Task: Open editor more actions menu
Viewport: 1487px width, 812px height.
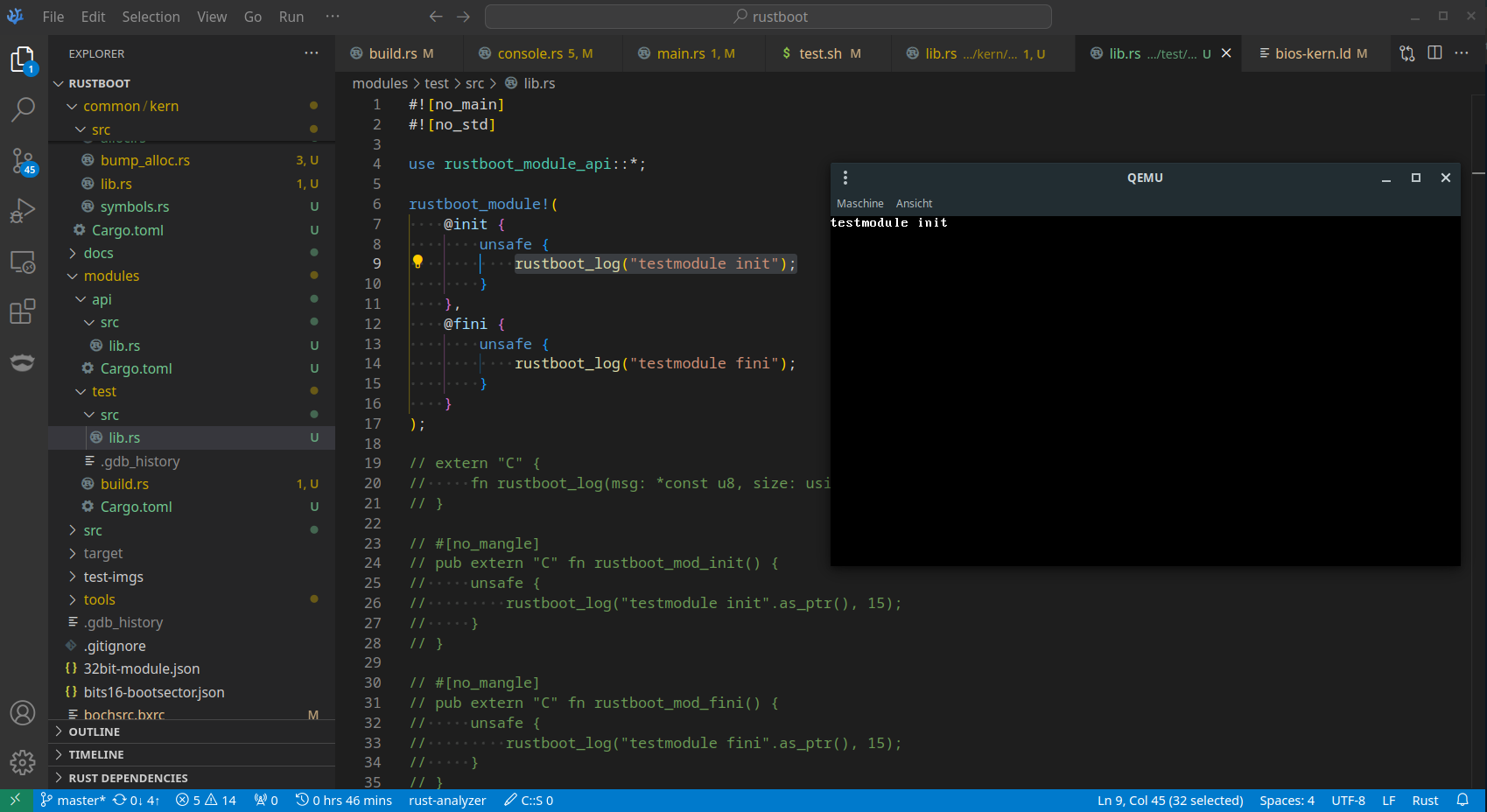Action: 1462,53
